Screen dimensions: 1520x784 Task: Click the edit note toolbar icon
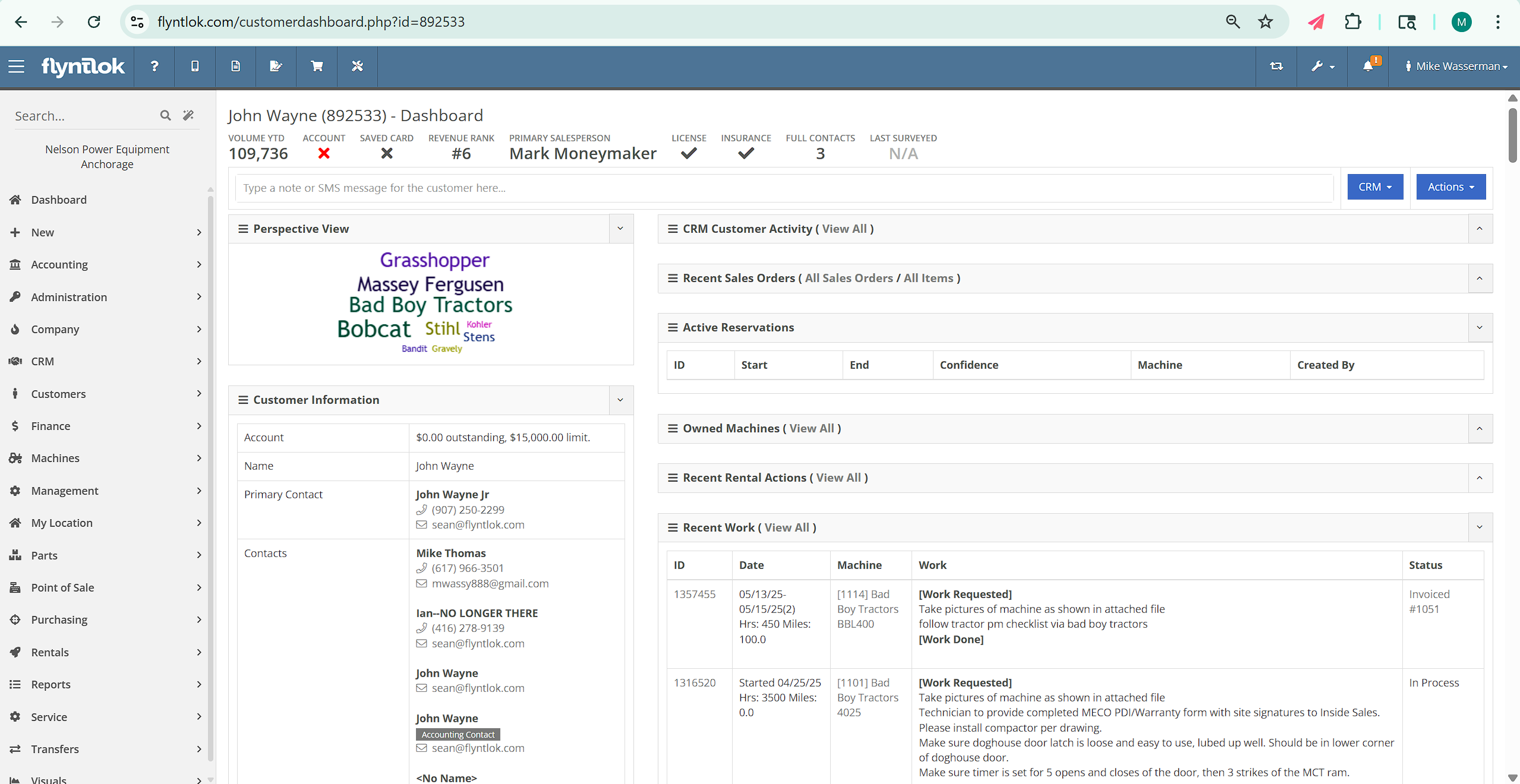point(276,66)
